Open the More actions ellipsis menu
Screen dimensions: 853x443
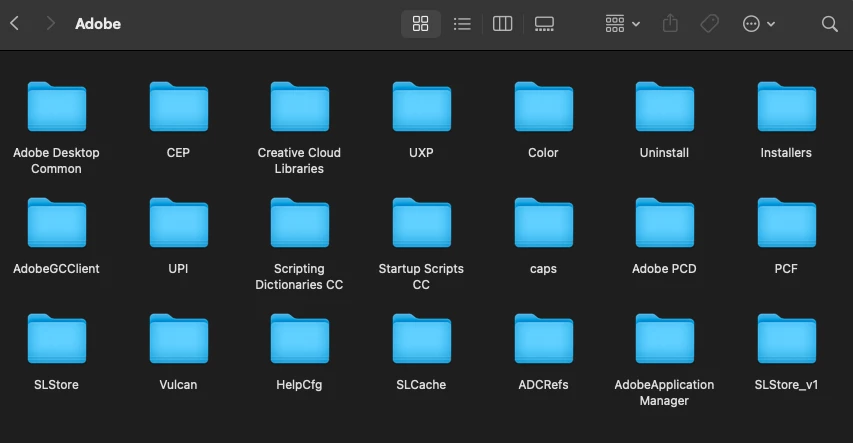[758, 23]
